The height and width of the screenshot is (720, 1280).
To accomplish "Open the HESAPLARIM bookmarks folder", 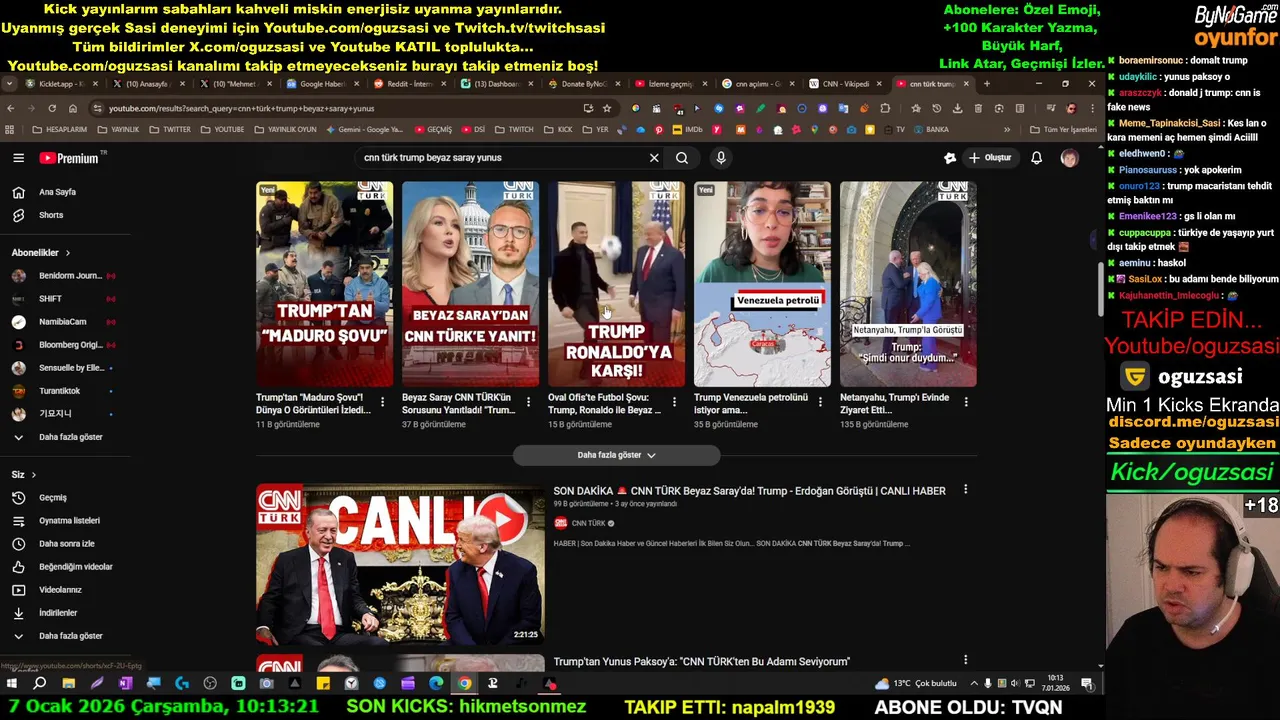I will click(59, 130).
